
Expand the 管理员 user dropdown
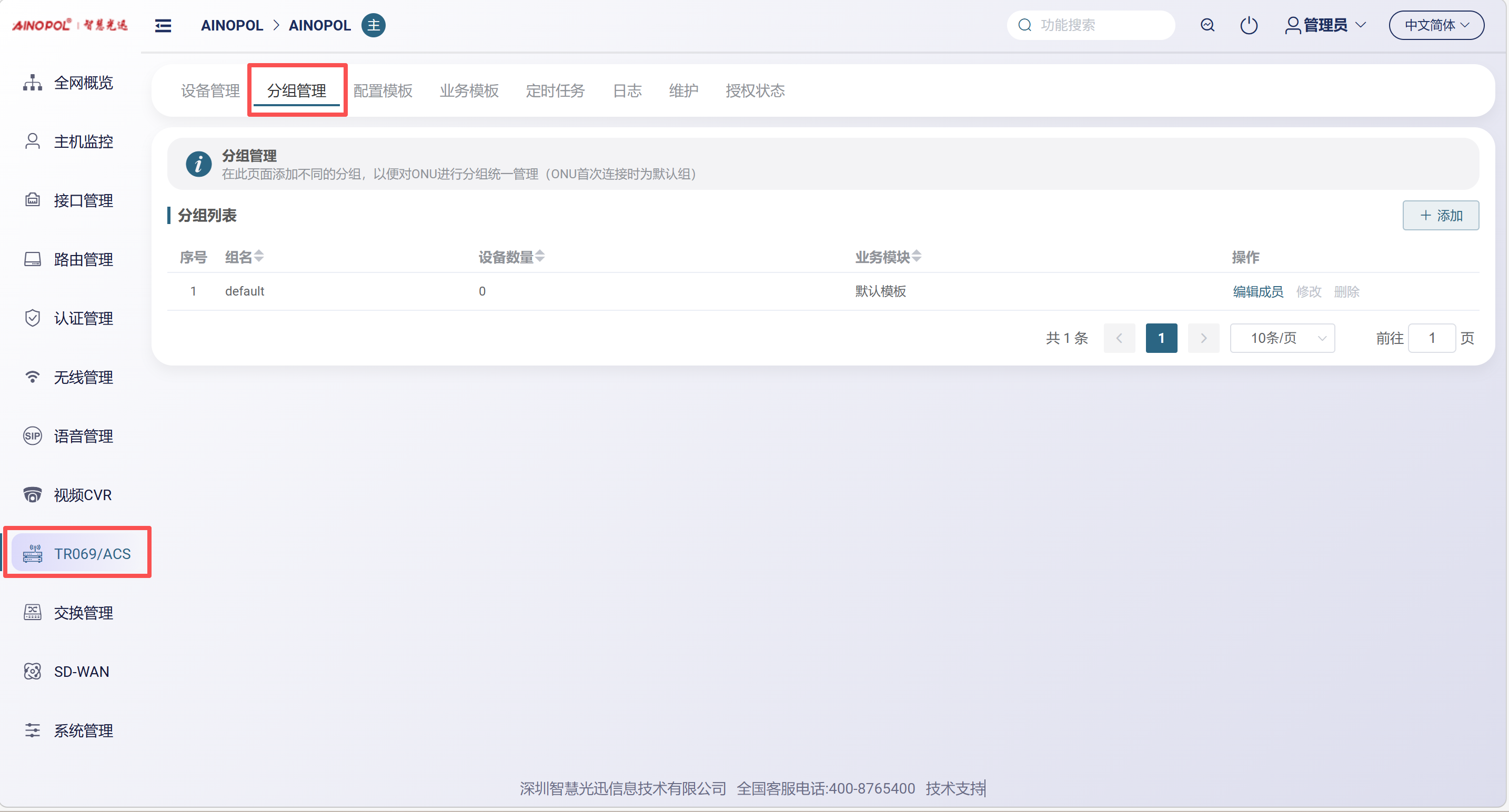click(1325, 25)
